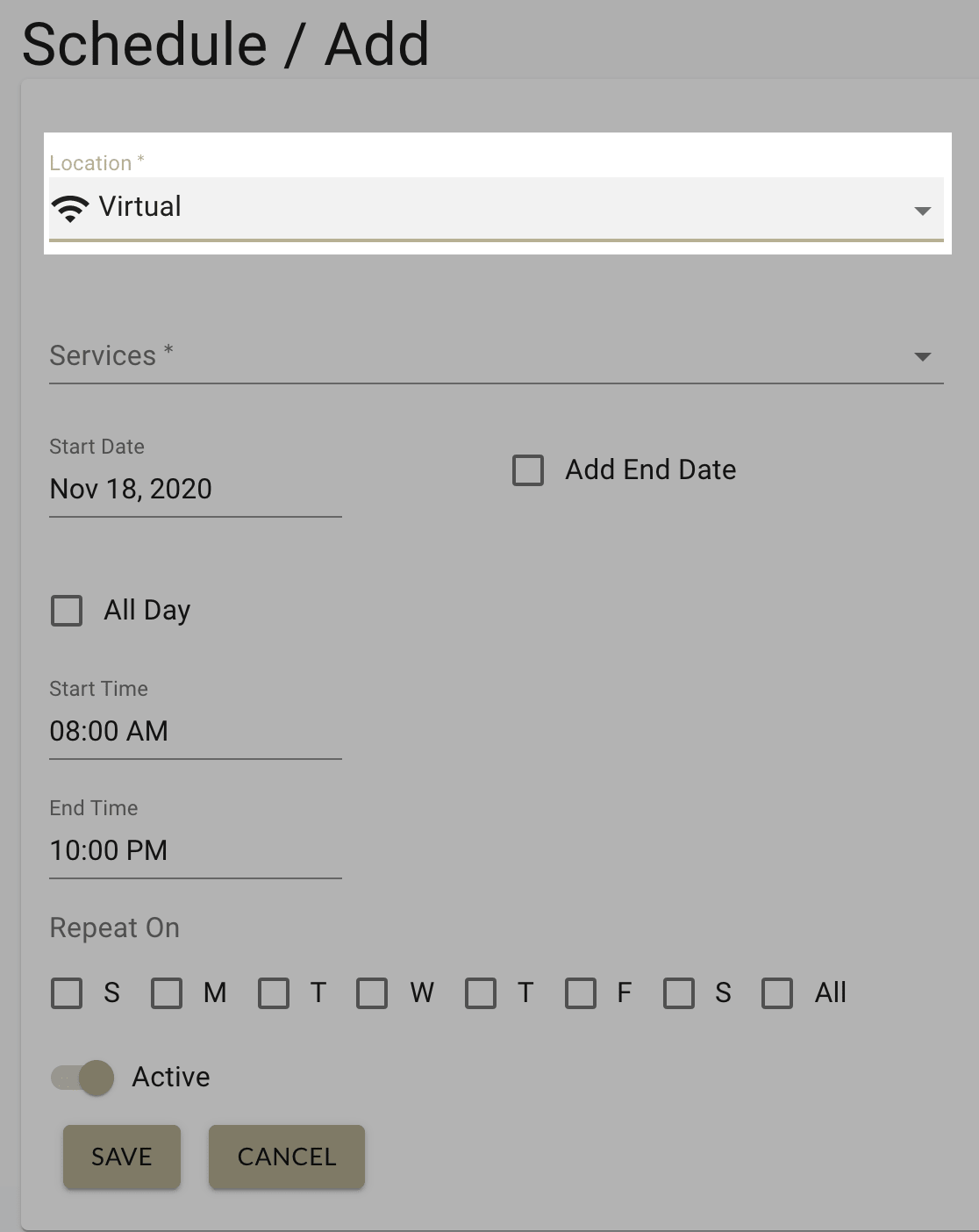979x1232 pixels.
Task: Click the Wi-Fi icon next to Virtual
Action: coord(71,207)
